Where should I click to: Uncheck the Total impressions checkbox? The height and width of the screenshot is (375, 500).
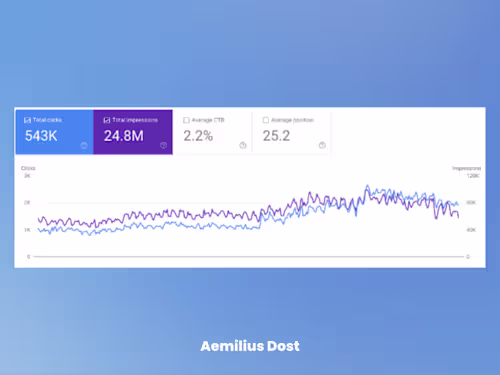point(107,120)
